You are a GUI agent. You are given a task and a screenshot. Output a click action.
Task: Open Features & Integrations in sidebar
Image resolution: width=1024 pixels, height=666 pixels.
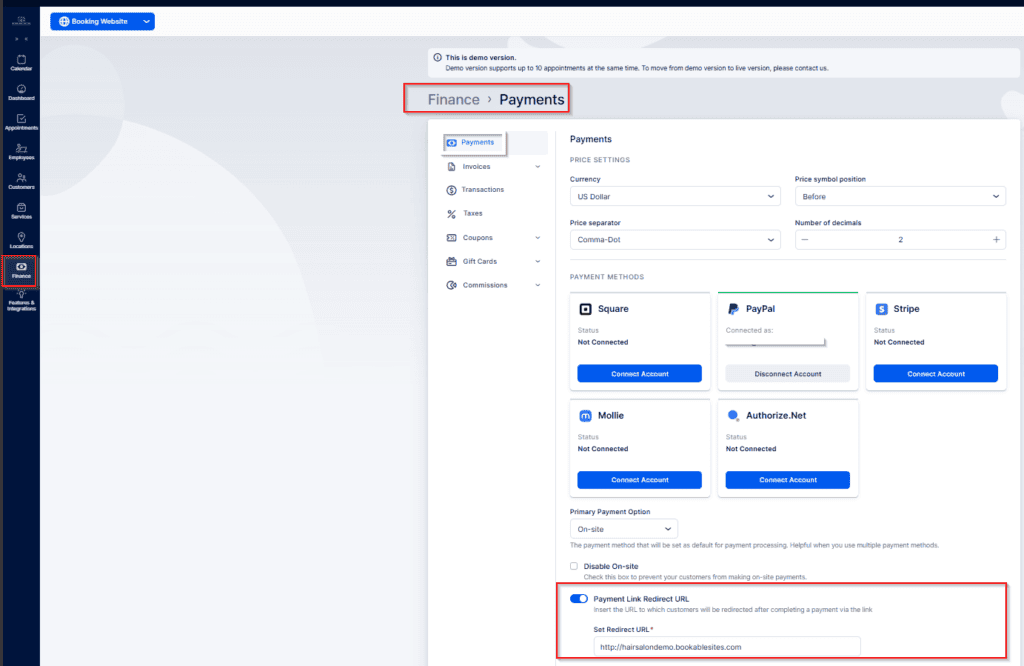21,300
